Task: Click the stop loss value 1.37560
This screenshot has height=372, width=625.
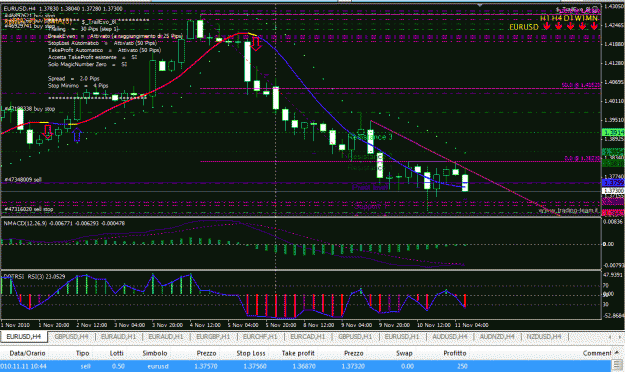Action: pos(255,366)
